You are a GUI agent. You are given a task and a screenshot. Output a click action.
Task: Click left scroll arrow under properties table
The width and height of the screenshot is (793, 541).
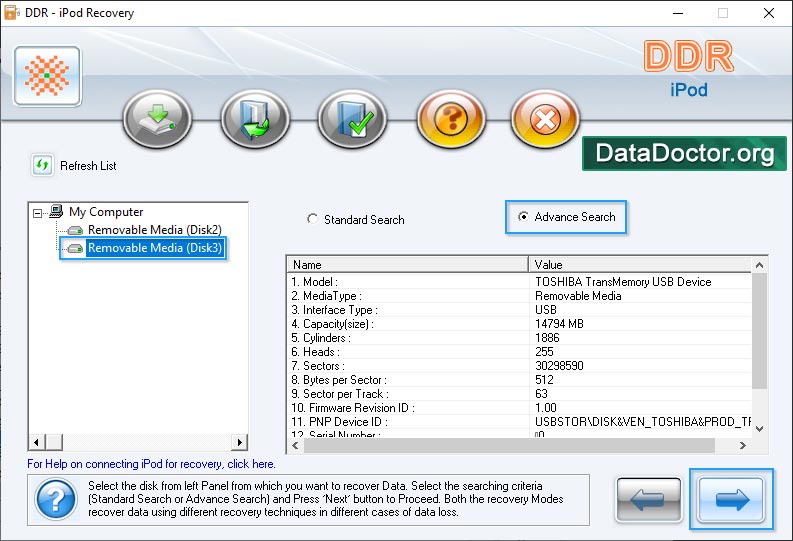tap(295, 445)
